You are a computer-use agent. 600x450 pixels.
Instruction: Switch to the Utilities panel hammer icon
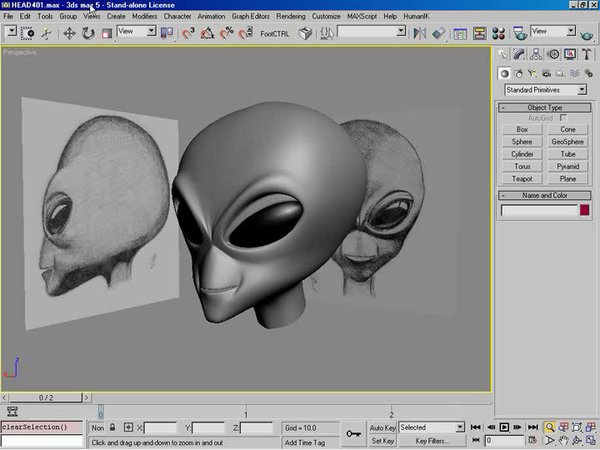click(x=584, y=54)
